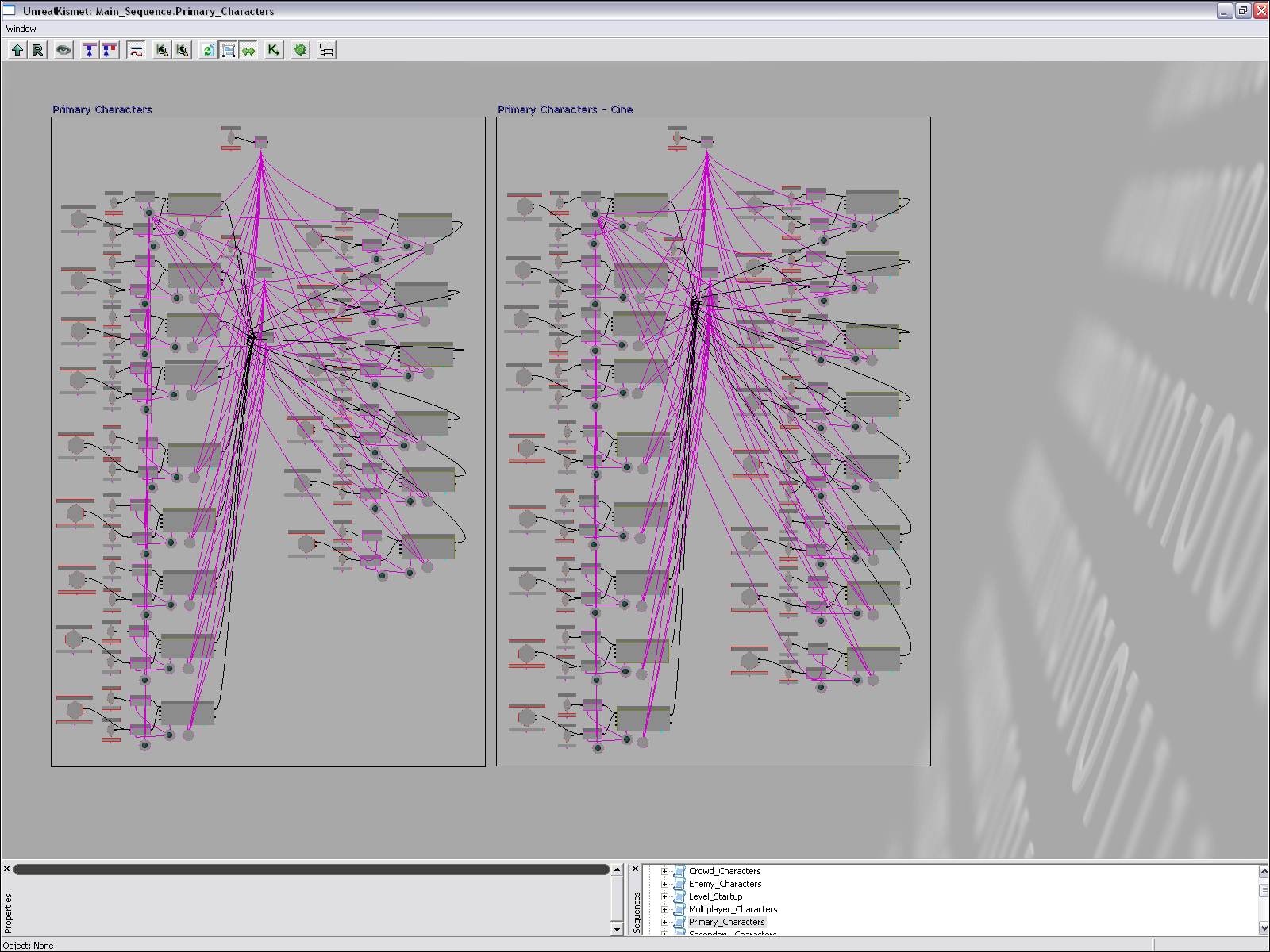Click the first search magnifier icon
This screenshot has width=1270, height=952.
point(162,50)
